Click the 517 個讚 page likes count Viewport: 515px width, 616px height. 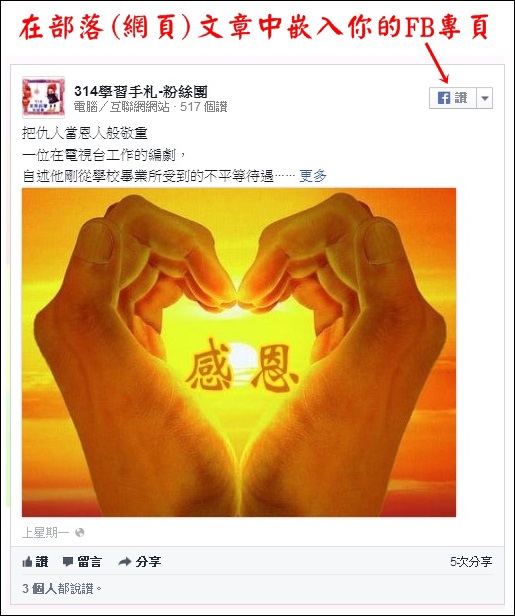click(203, 107)
